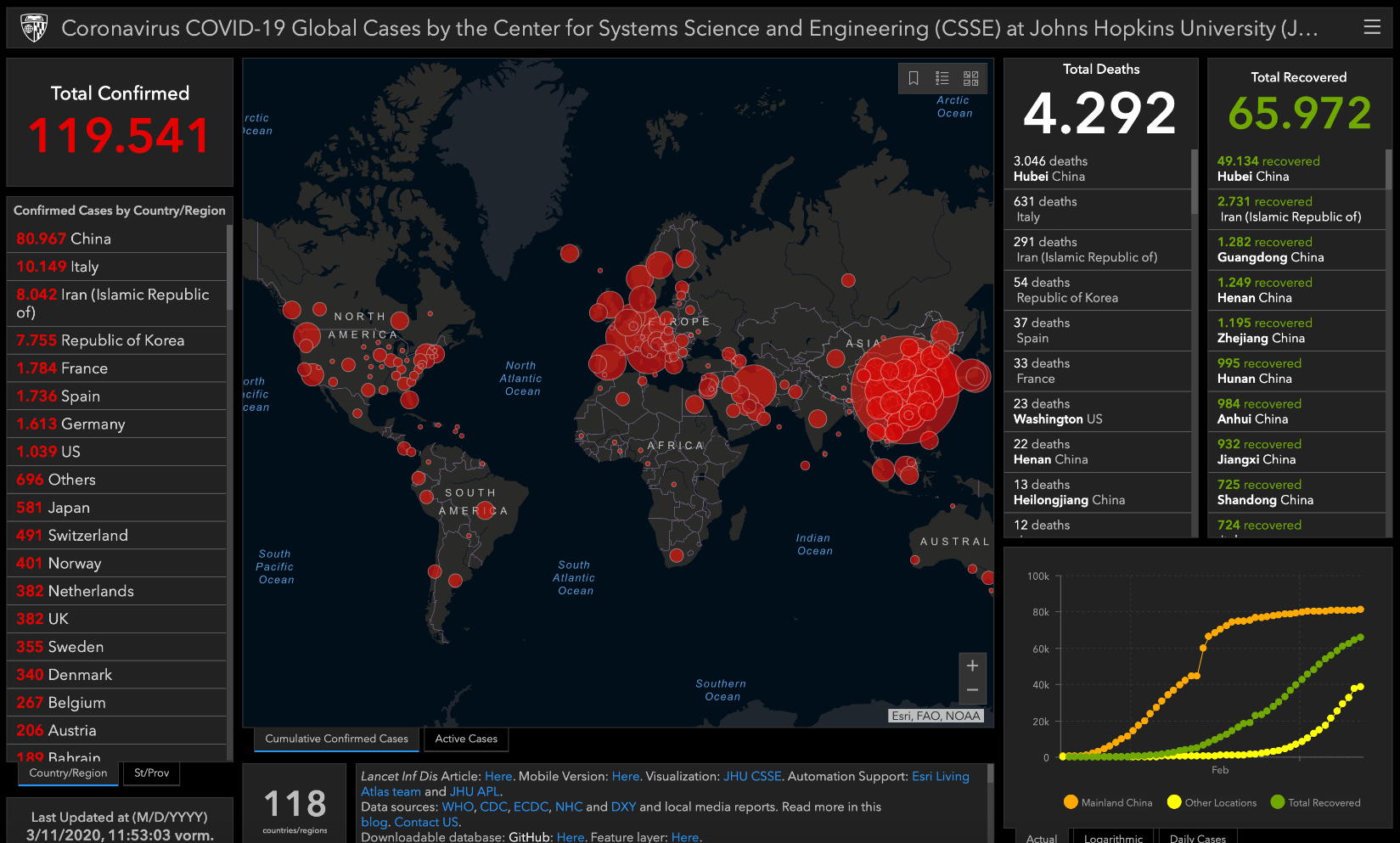Screen dimensions: 1400x843
Task: Zoom out on the map
Action: (972, 690)
